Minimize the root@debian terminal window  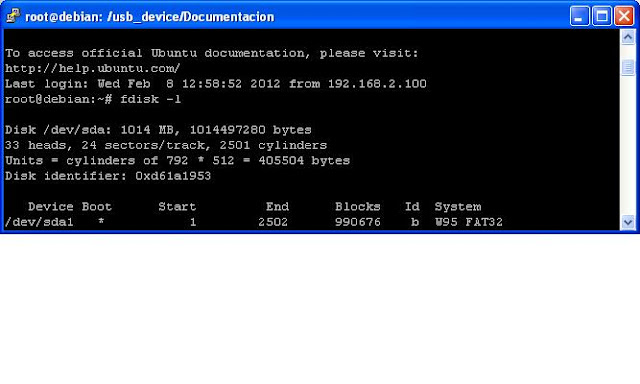[579, 16]
